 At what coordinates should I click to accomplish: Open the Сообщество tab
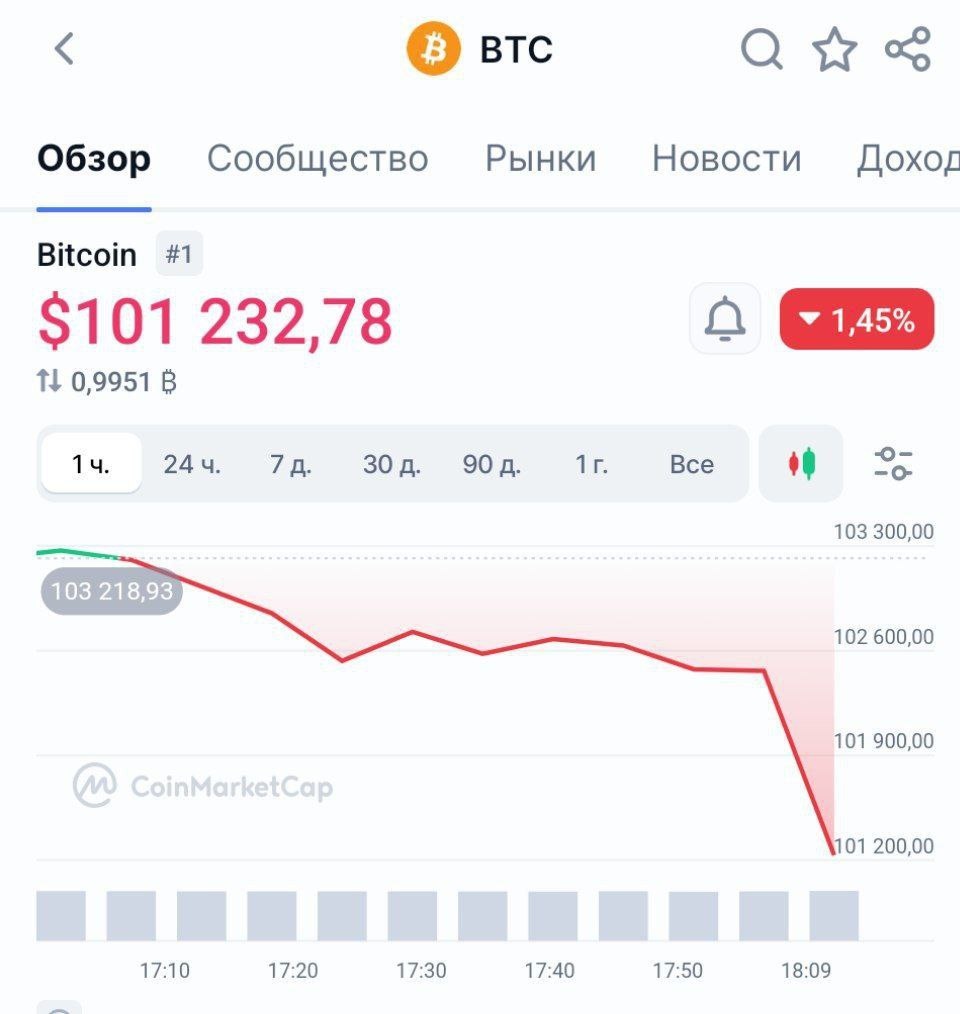pyautogui.click(x=318, y=158)
